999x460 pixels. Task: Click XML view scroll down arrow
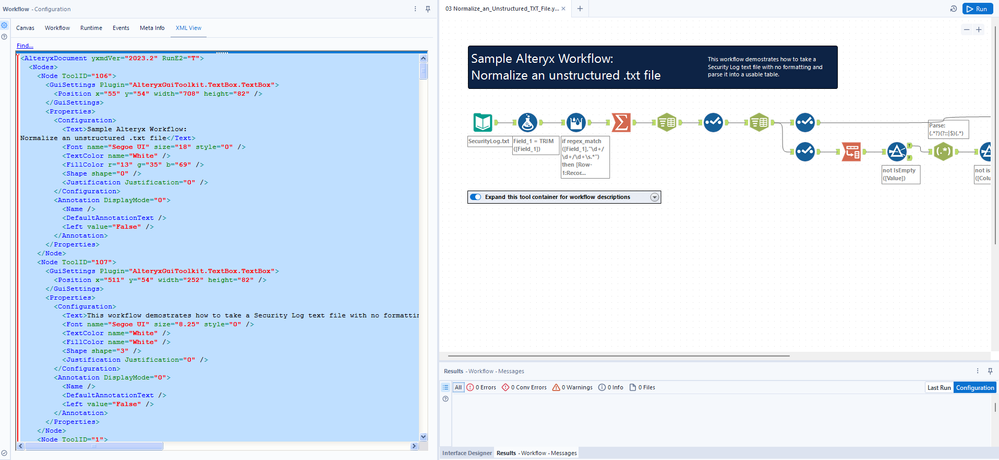pyautogui.click(x=424, y=436)
